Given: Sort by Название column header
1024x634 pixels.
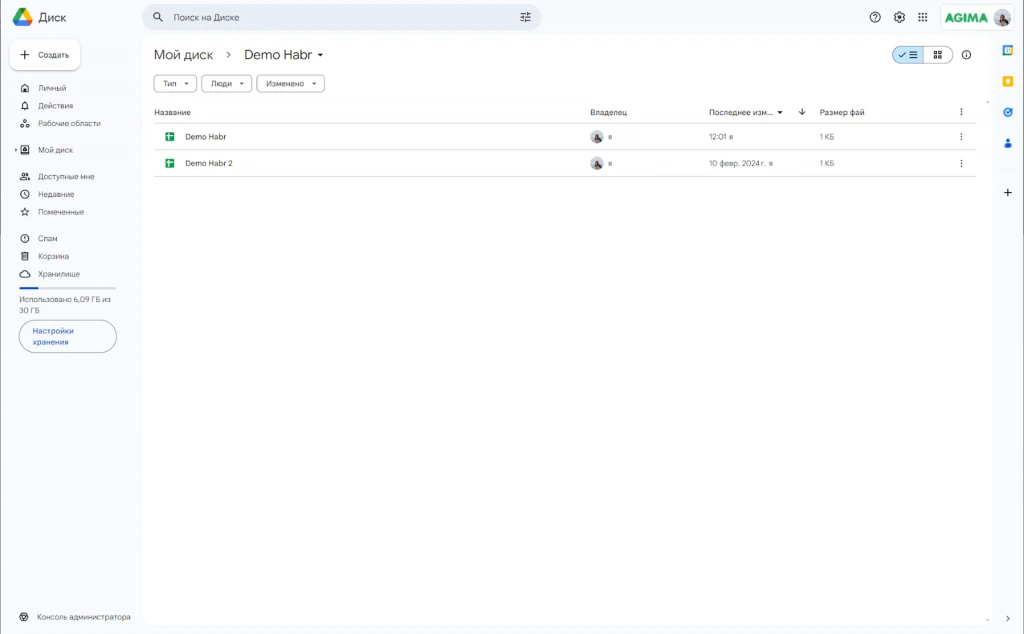Looking at the screenshot, I should [x=172, y=112].
